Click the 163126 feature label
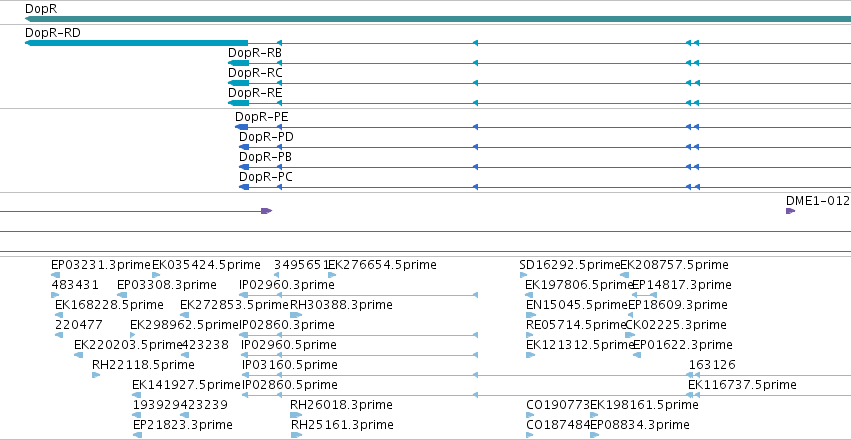This screenshot has height=440, width=851. point(712,365)
